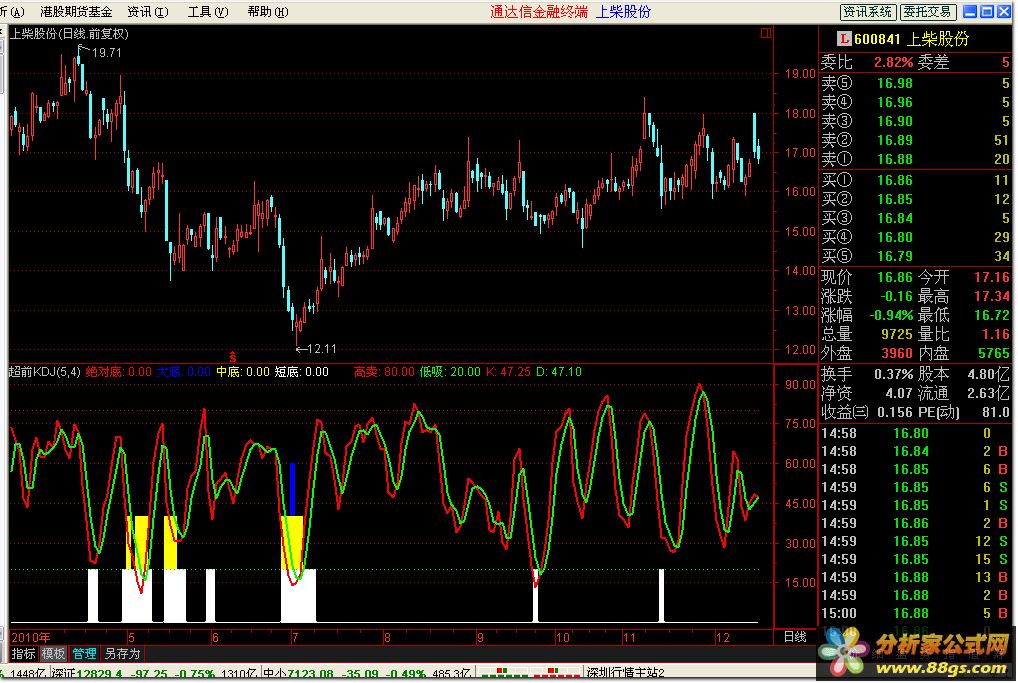
Task: Click the red window-split icon atop the chart
Action: pos(766,33)
